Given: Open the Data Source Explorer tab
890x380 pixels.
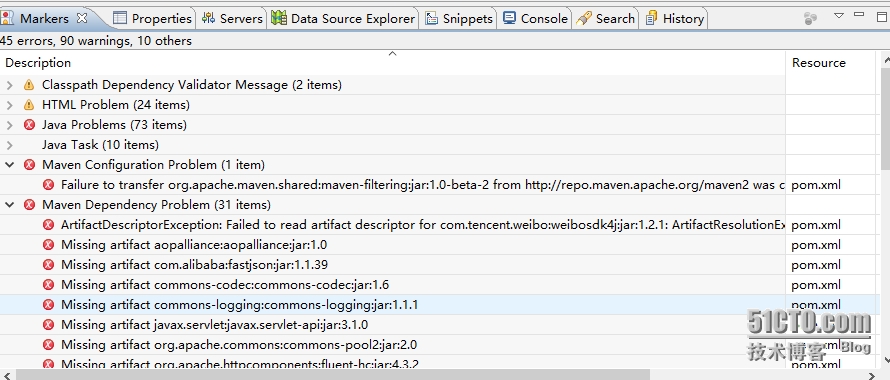Looking at the screenshot, I should pos(343,18).
